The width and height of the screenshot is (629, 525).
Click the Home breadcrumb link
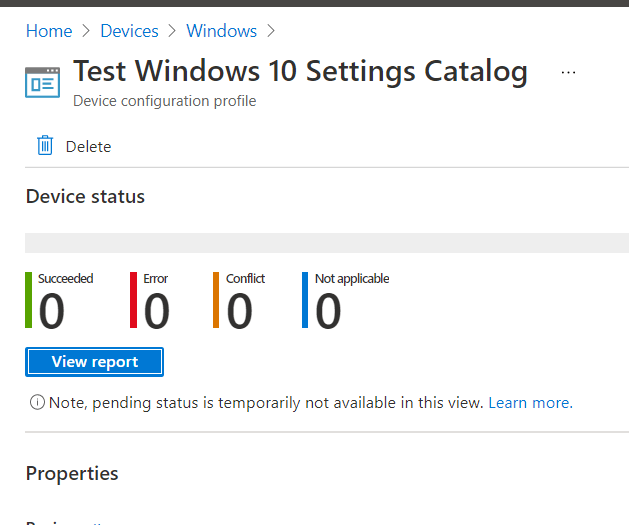tap(48, 31)
